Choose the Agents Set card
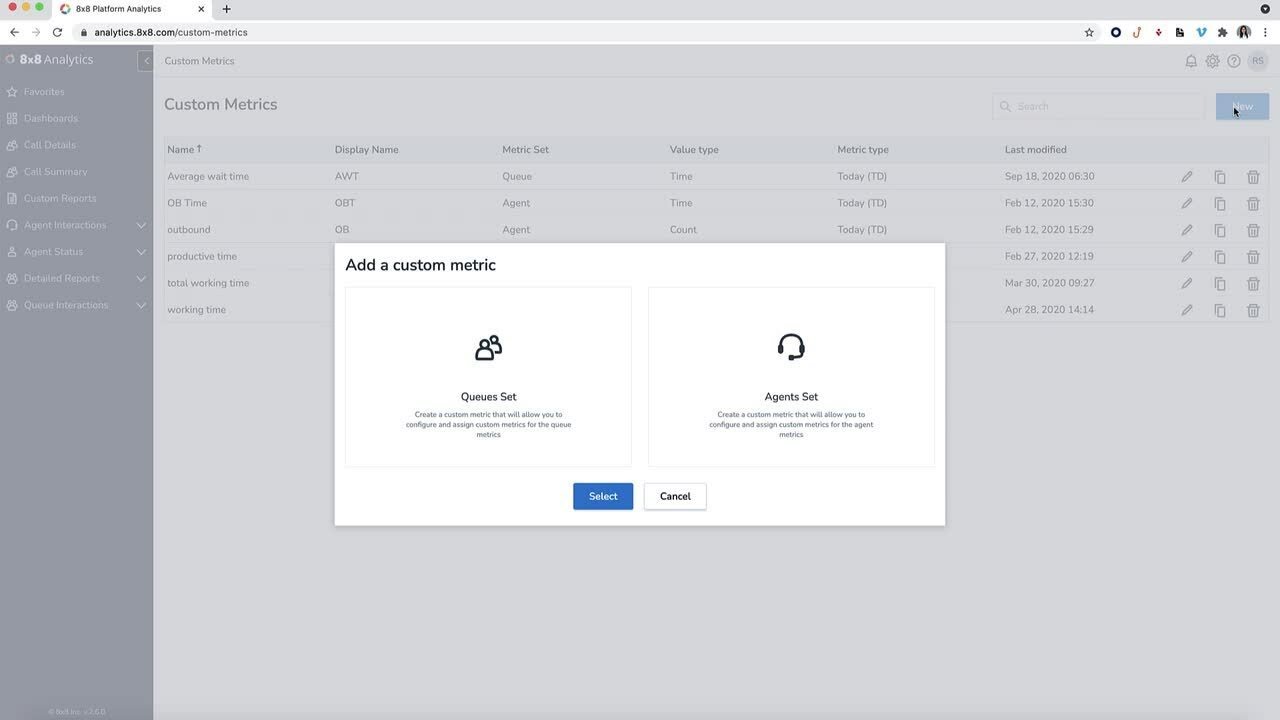Screen dimensions: 1280x720 click(791, 377)
